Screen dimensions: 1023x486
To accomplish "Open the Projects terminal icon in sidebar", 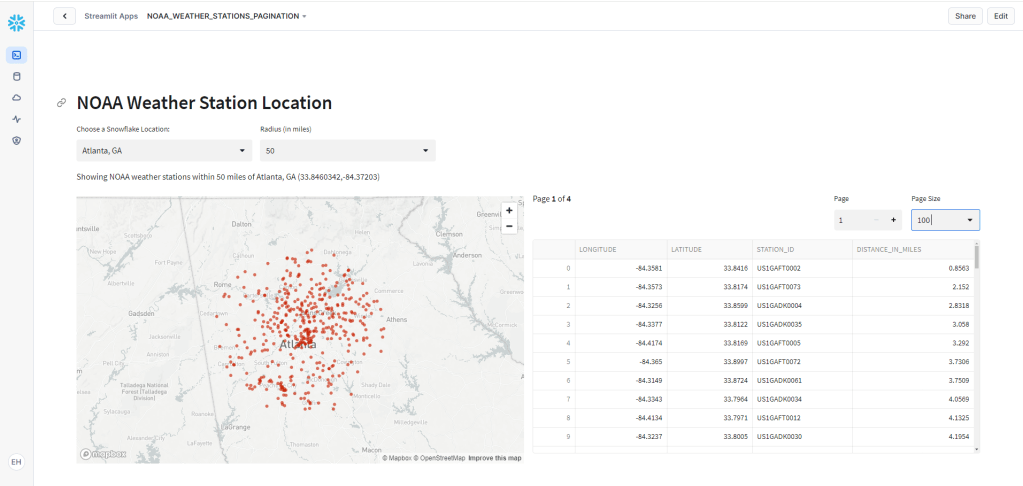I will point(16,55).
